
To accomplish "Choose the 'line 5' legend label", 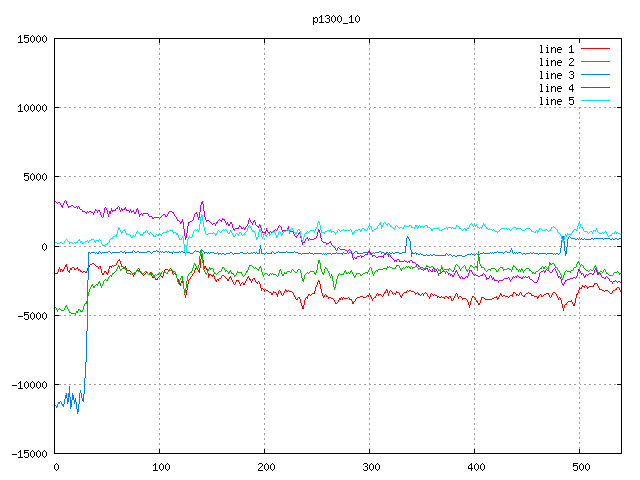I will click(x=556, y=101).
